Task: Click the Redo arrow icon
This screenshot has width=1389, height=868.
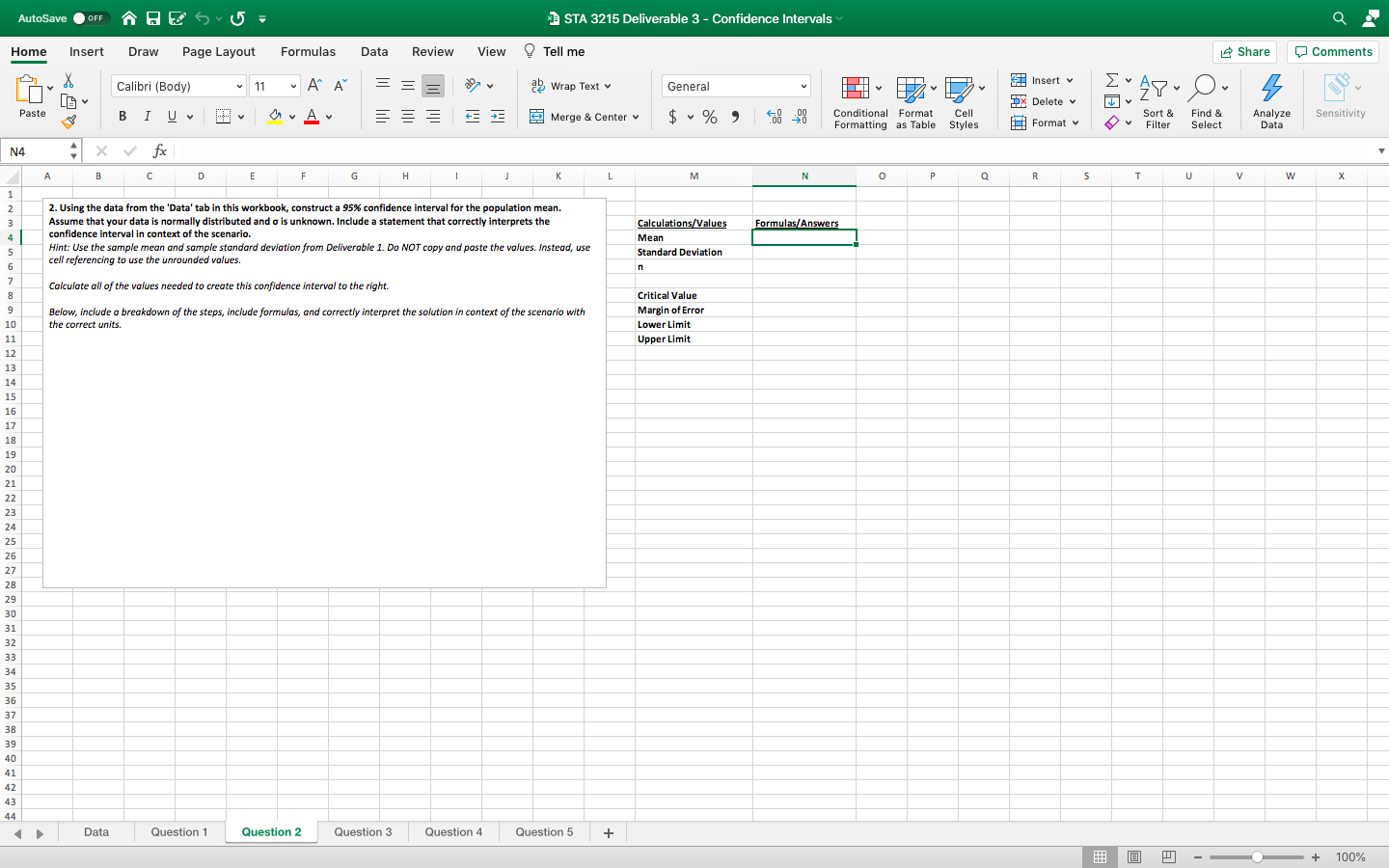Action: coord(237,18)
